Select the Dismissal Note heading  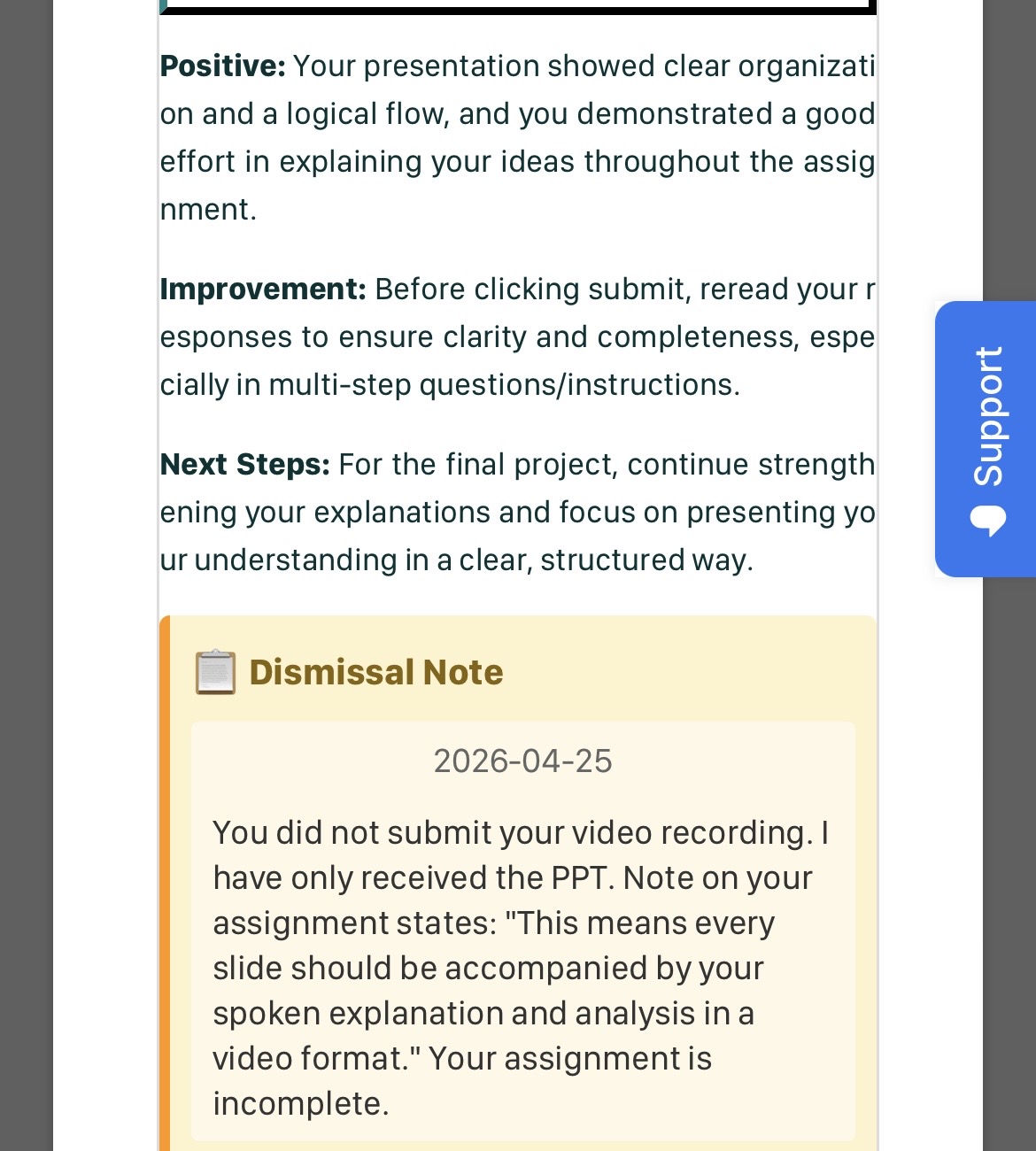coord(376,673)
